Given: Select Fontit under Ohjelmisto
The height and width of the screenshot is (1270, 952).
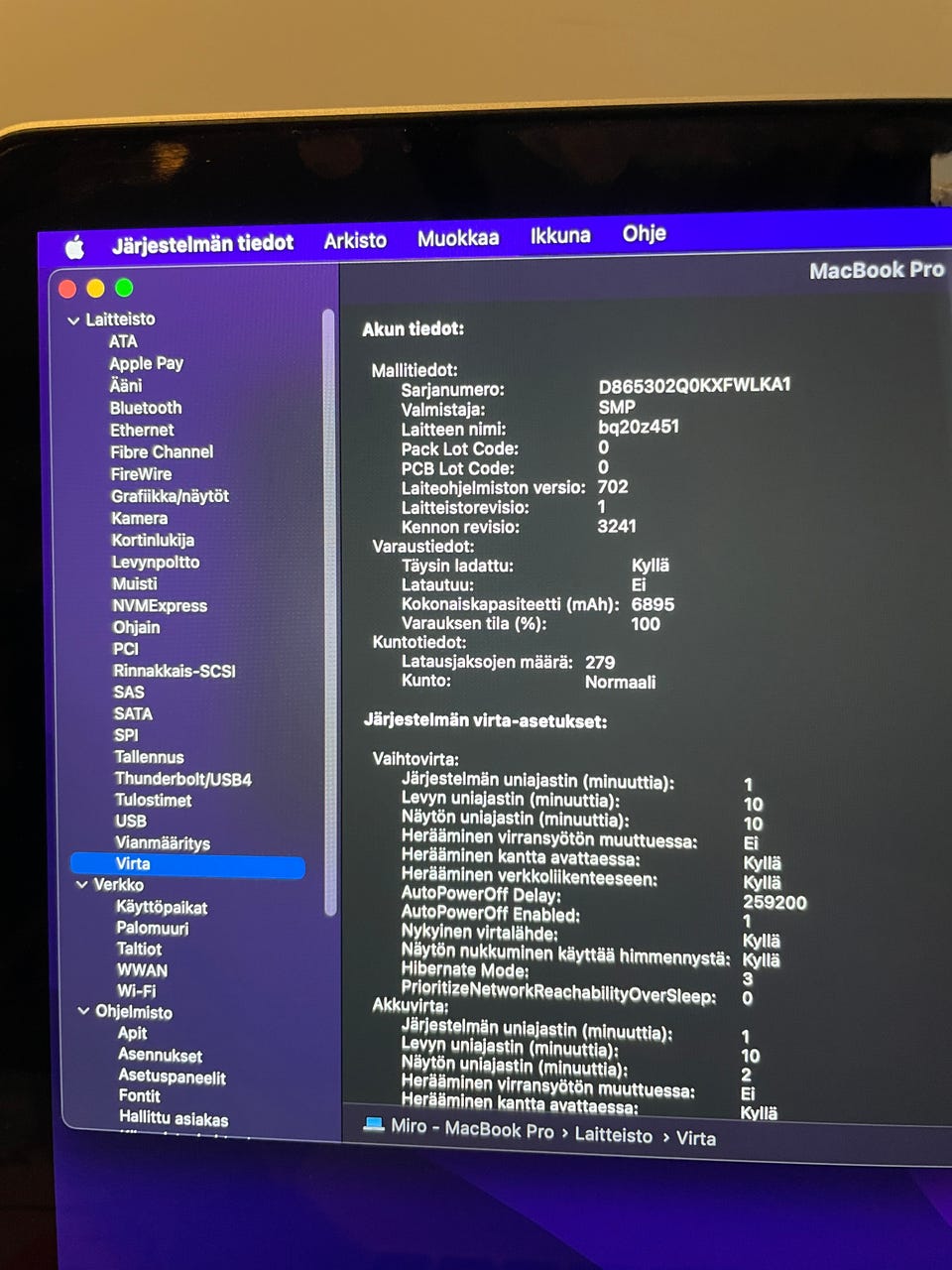Looking at the screenshot, I should (x=139, y=1096).
